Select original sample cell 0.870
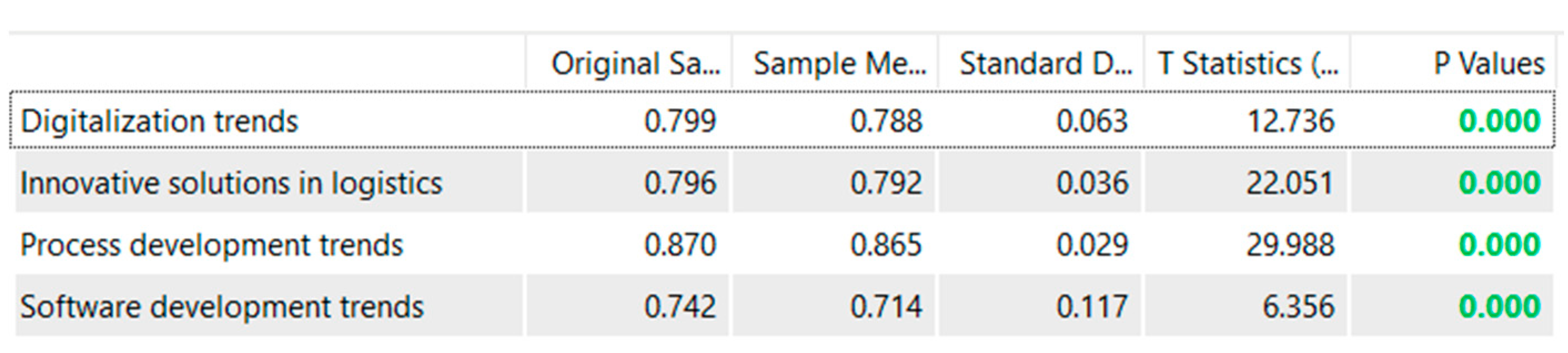 680,245
